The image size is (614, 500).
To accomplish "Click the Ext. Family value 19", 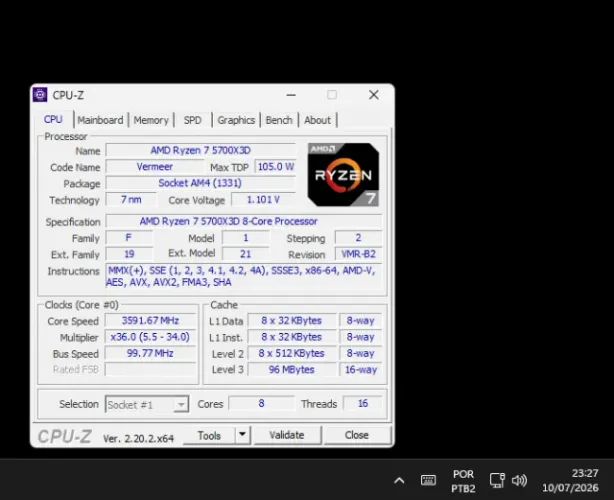I will pos(129,254).
